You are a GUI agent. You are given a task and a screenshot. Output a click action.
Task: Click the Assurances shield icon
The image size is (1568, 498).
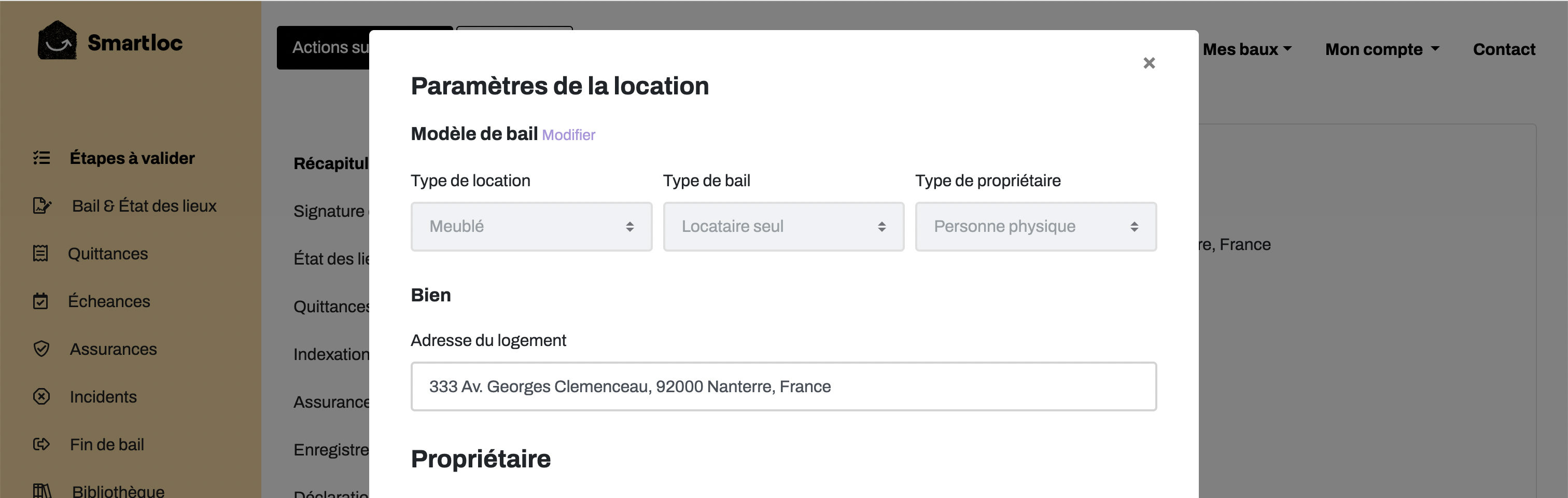[41, 349]
